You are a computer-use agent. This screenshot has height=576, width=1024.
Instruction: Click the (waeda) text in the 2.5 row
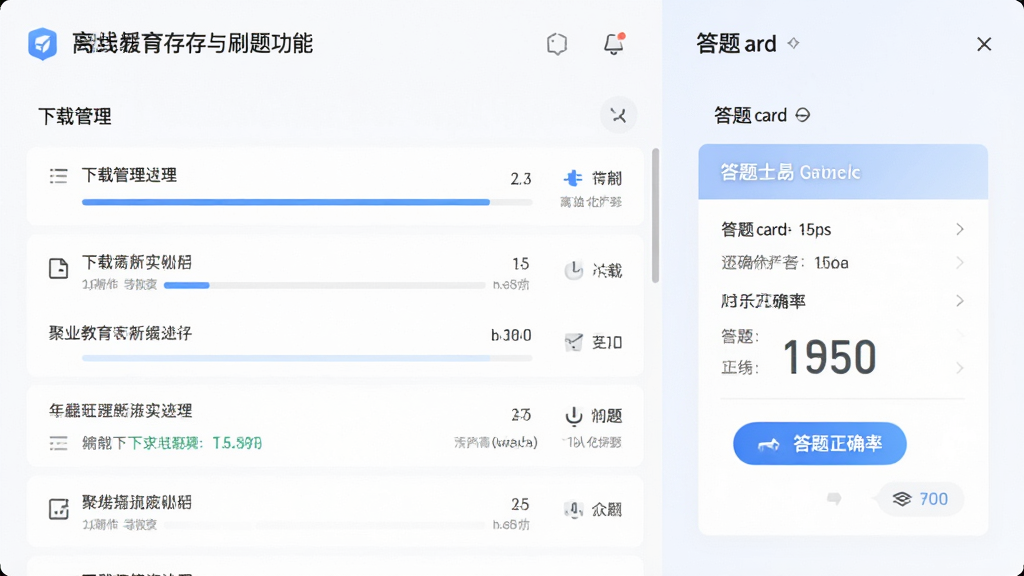515,442
